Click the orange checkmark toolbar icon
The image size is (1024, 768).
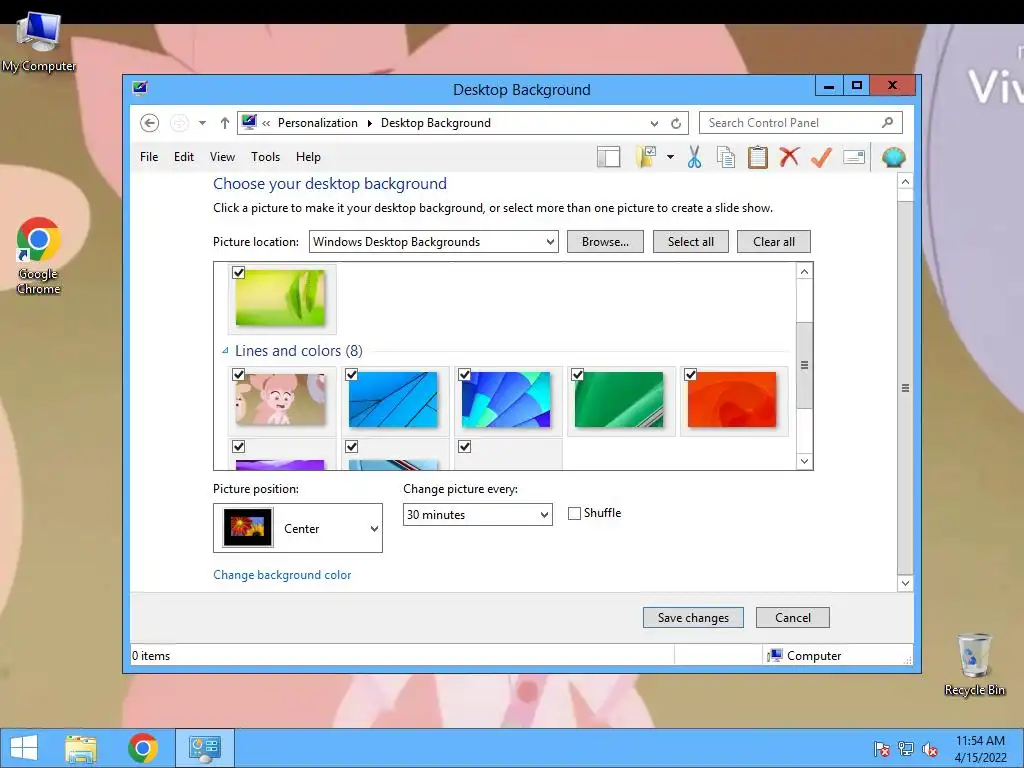tap(821, 157)
